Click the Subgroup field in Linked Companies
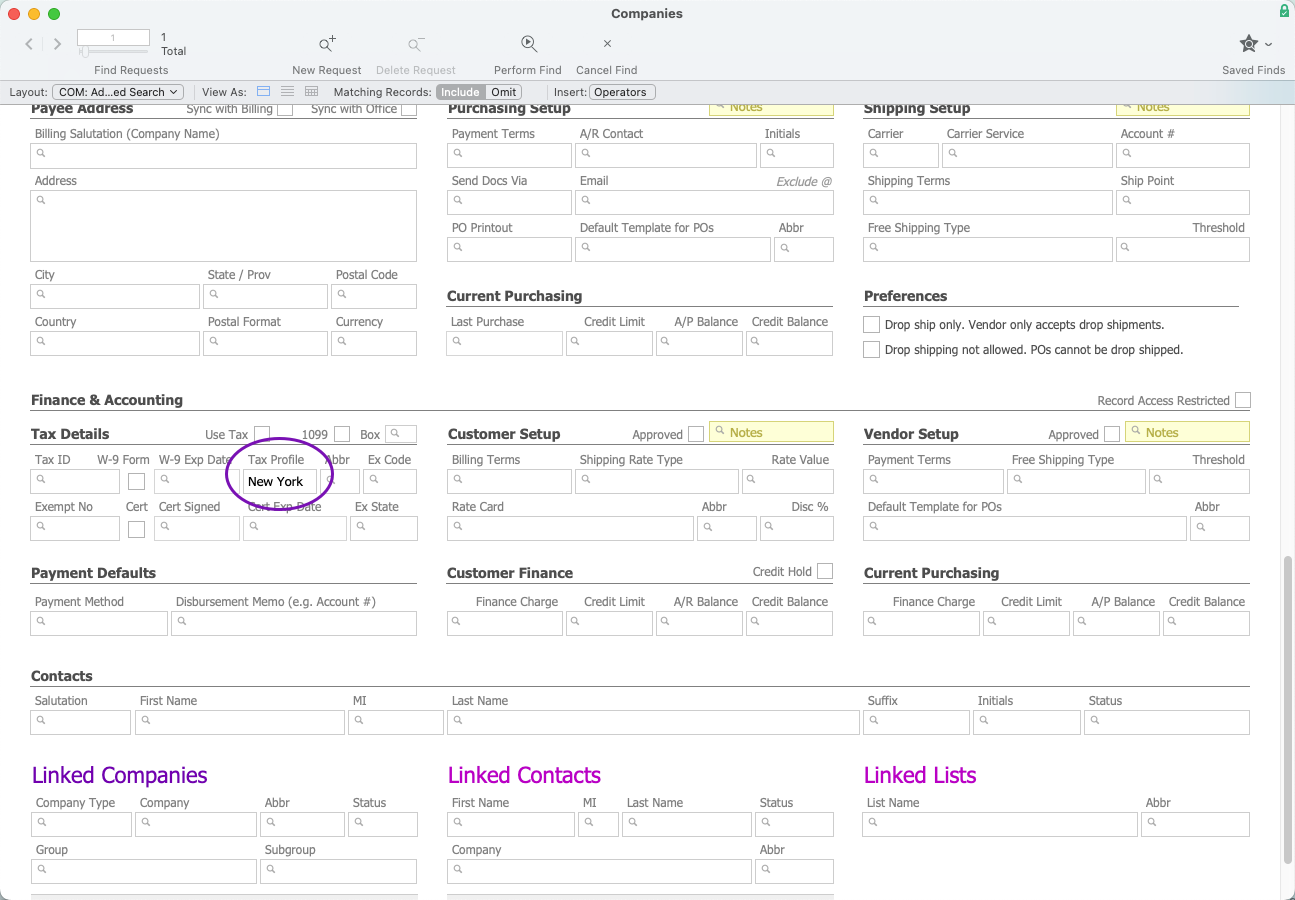Image resolution: width=1295 pixels, height=900 pixels. coord(338,871)
